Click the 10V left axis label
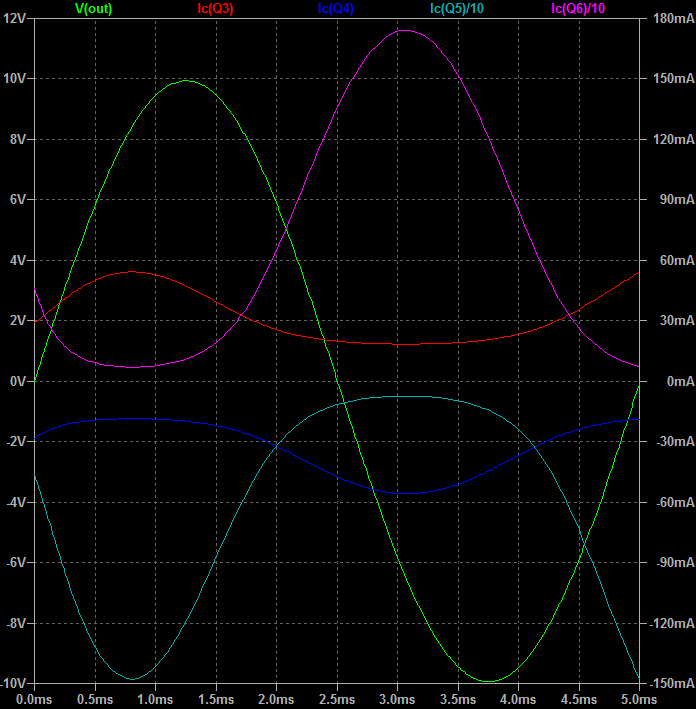 click(14, 79)
